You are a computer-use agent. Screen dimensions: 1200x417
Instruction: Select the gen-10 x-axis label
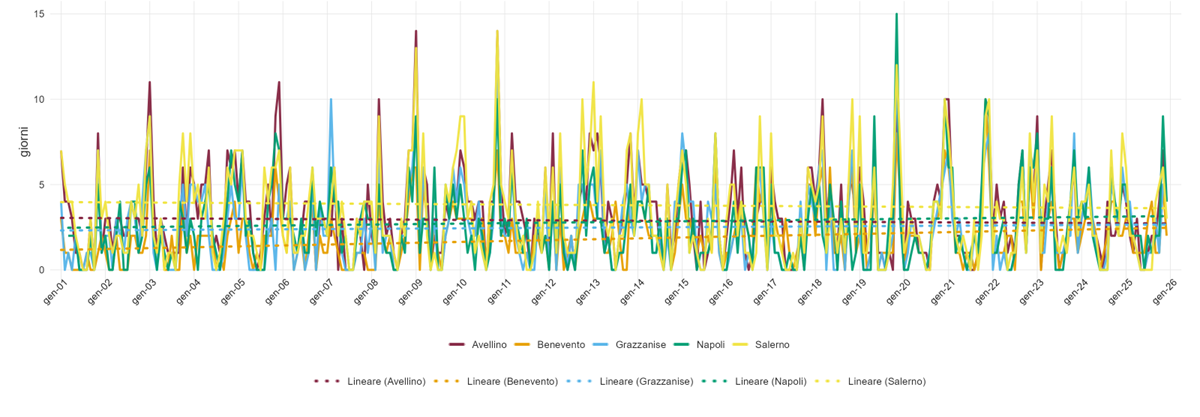point(456,291)
